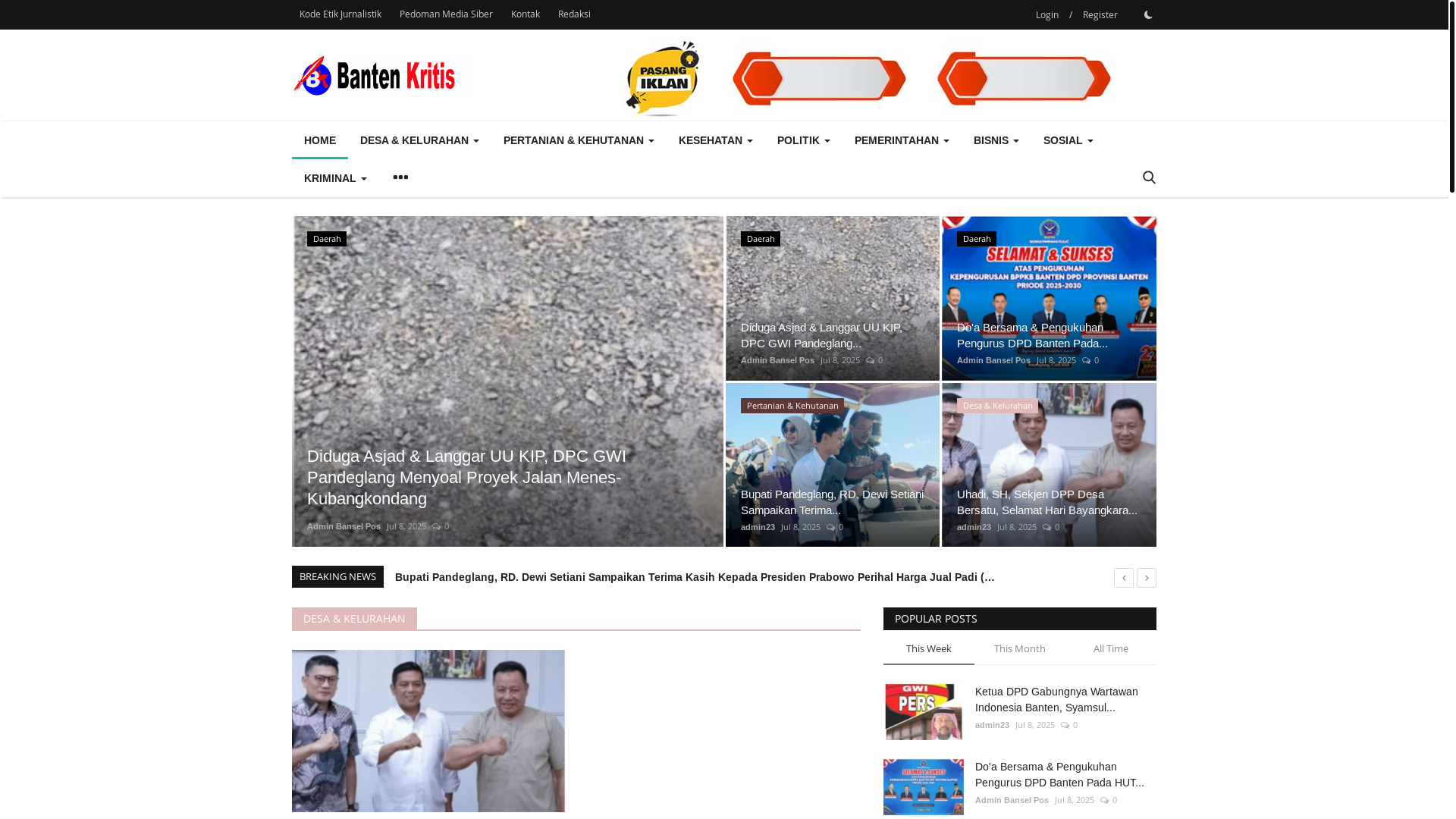Image resolution: width=1456 pixels, height=819 pixels.
Task: Expand Pertanian & Kehutanan nav dropdown
Action: point(579,140)
